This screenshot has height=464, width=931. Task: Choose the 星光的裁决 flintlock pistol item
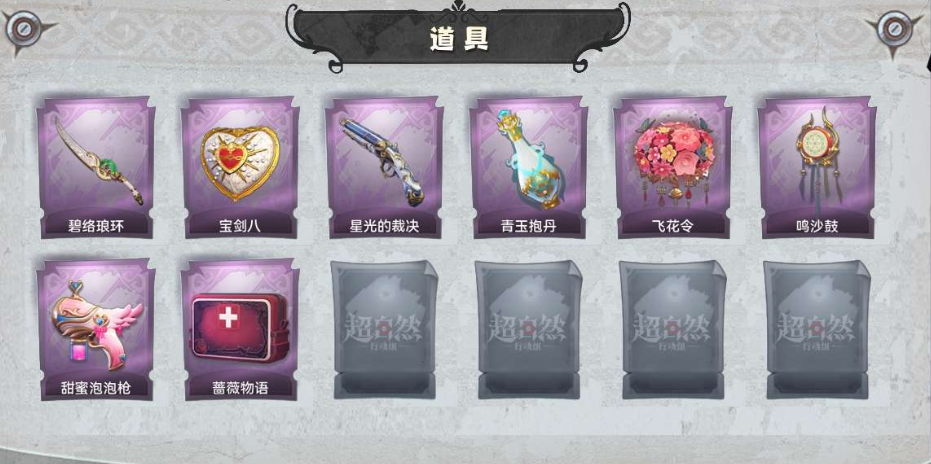(384, 168)
